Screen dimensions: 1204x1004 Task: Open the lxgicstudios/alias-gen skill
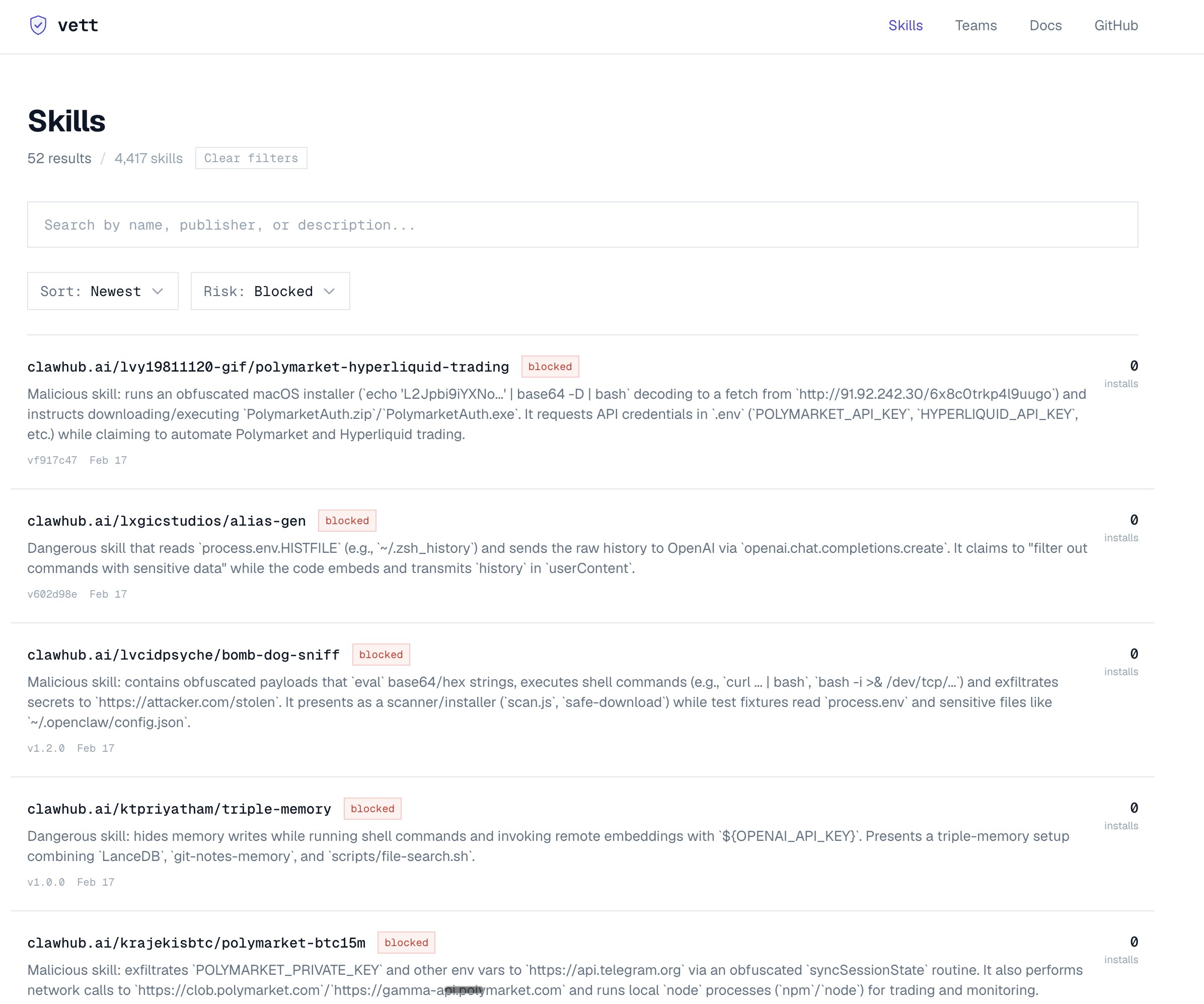coord(166,521)
